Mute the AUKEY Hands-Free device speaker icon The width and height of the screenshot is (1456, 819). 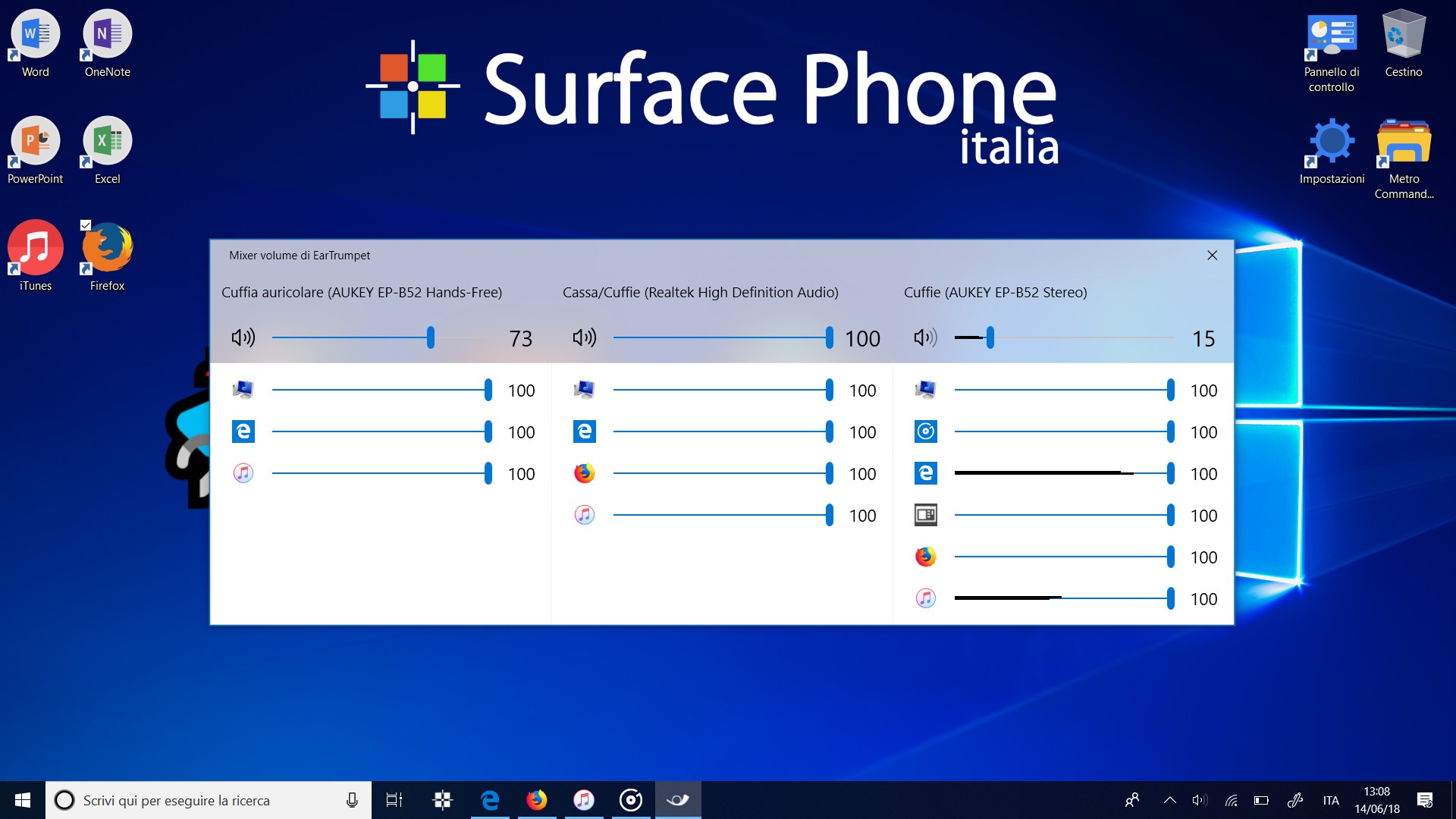tap(243, 337)
